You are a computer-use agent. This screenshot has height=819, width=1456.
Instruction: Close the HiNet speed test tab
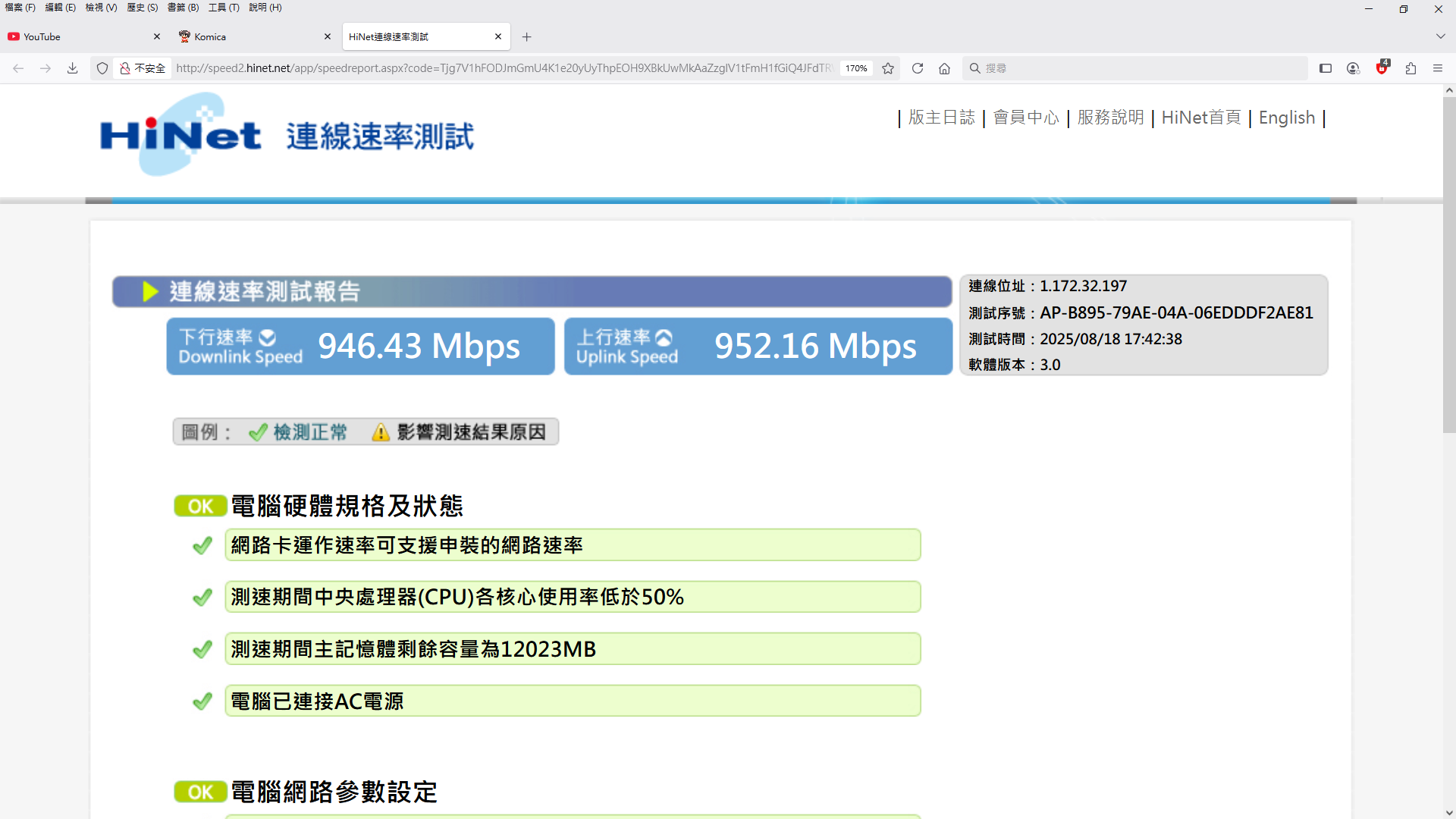click(x=498, y=36)
